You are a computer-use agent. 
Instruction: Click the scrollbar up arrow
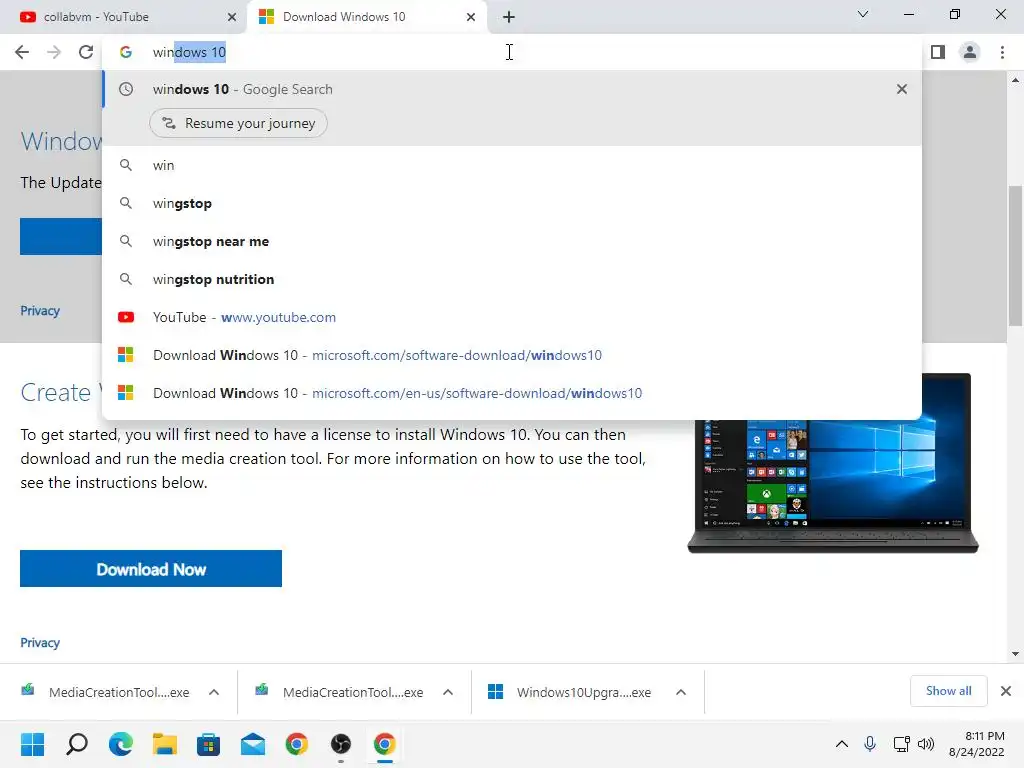click(x=1015, y=80)
